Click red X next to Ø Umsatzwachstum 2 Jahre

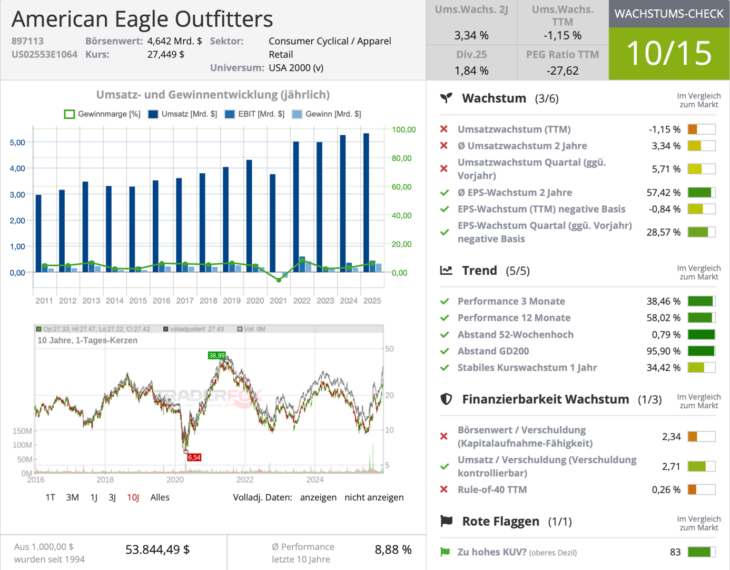pyautogui.click(x=444, y=146)
